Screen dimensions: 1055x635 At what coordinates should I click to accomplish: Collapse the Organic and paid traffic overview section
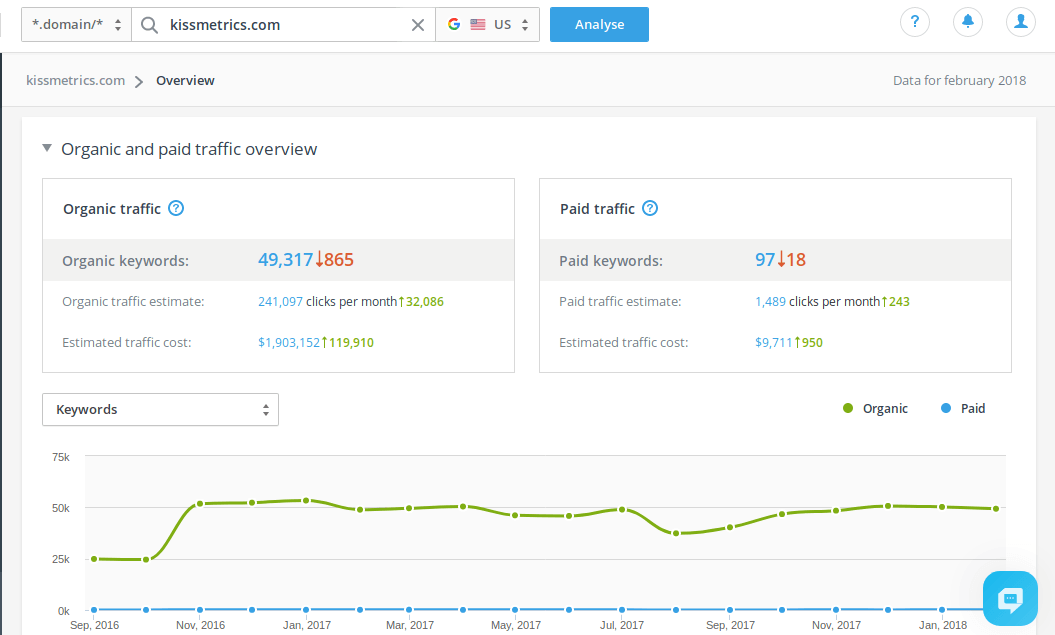tap(47, 149)
